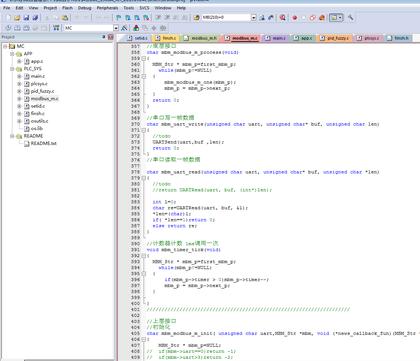Collapse the PLC_SYS group
This screenshot has height=361, width=420.
[12, 69]
